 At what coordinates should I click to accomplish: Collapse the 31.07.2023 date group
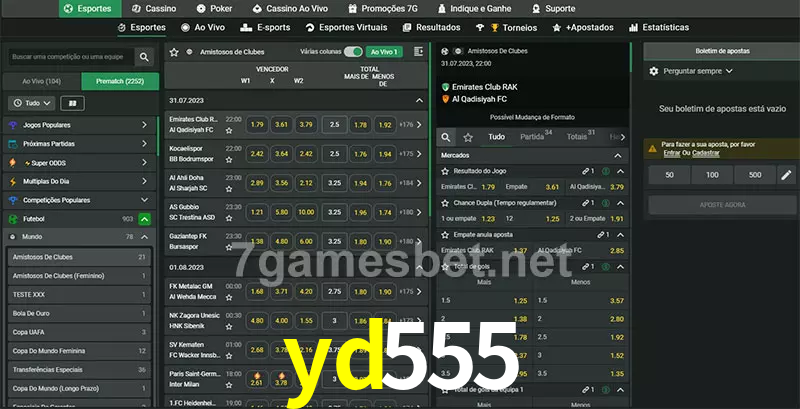419,101
